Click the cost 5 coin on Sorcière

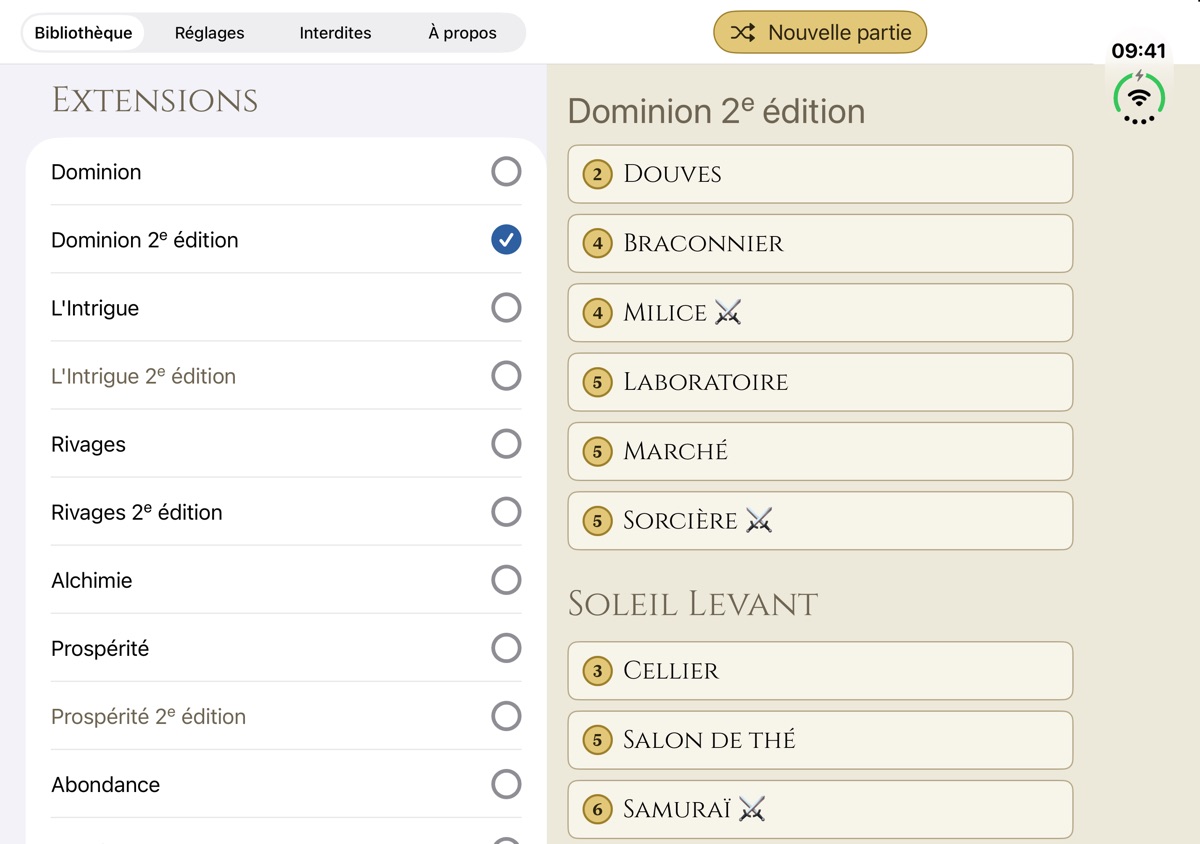(598, 521)
